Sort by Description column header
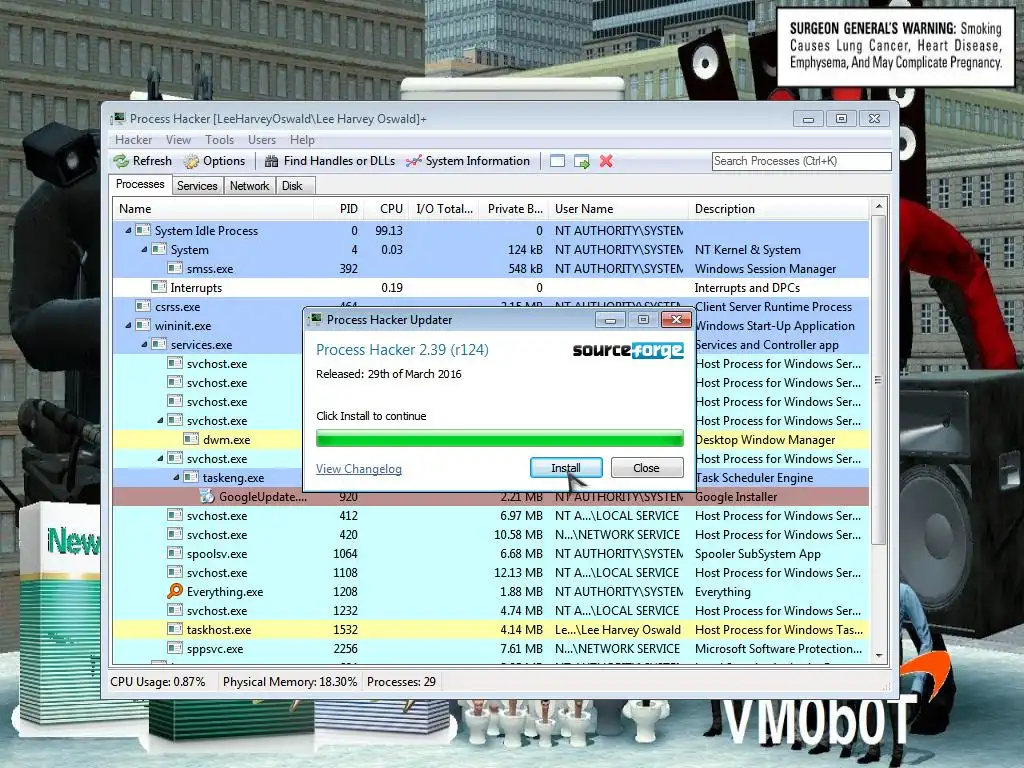The width and height of the screenshot is (1024, 768). 778,209
